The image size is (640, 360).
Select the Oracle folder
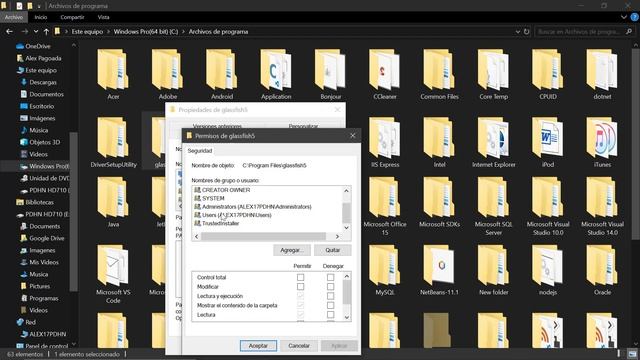tap(602, 270)
